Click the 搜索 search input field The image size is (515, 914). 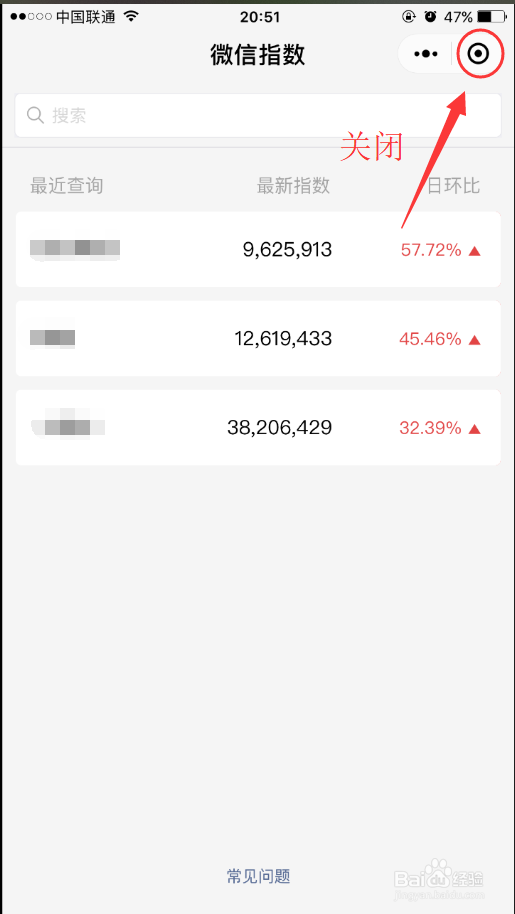click(x=258, y=115)
